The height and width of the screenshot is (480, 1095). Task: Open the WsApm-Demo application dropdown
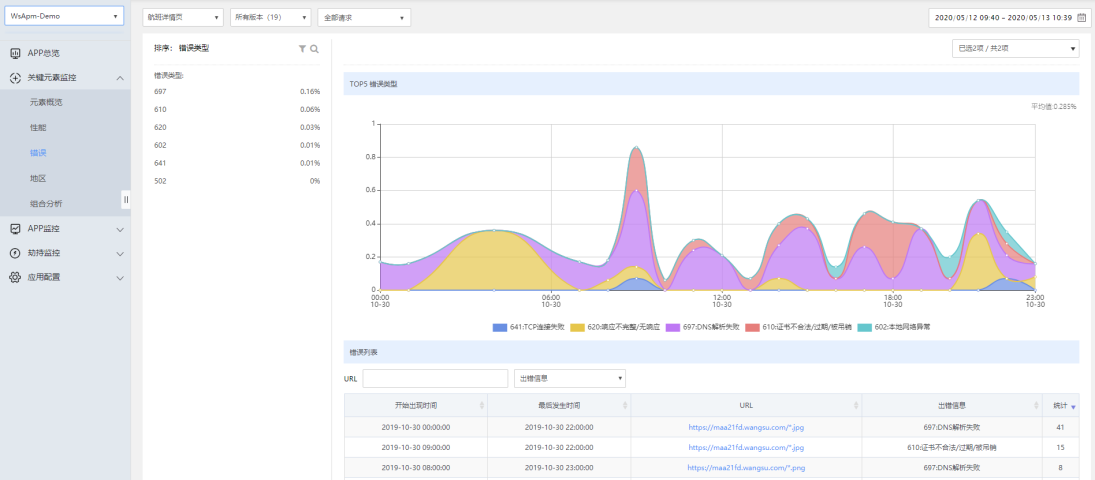click(64, 16)
